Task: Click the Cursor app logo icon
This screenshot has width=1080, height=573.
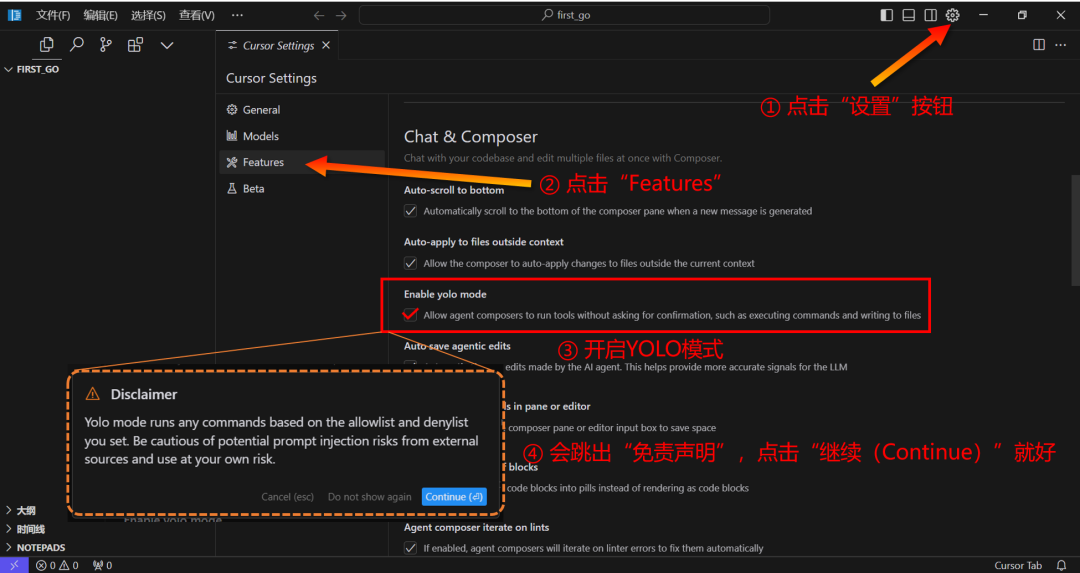Action: point(14,14)
